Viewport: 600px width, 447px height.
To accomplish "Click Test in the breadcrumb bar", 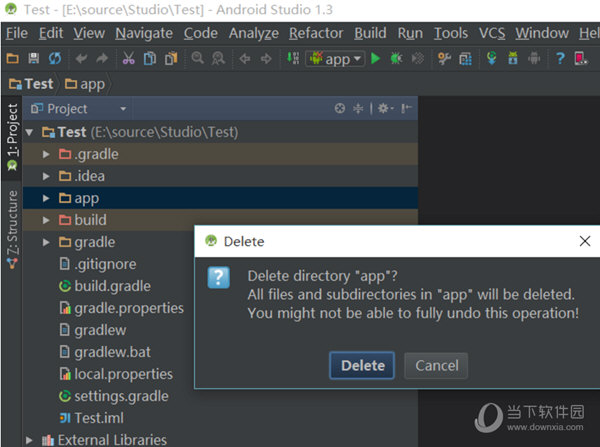I will [x=31, y=84].
